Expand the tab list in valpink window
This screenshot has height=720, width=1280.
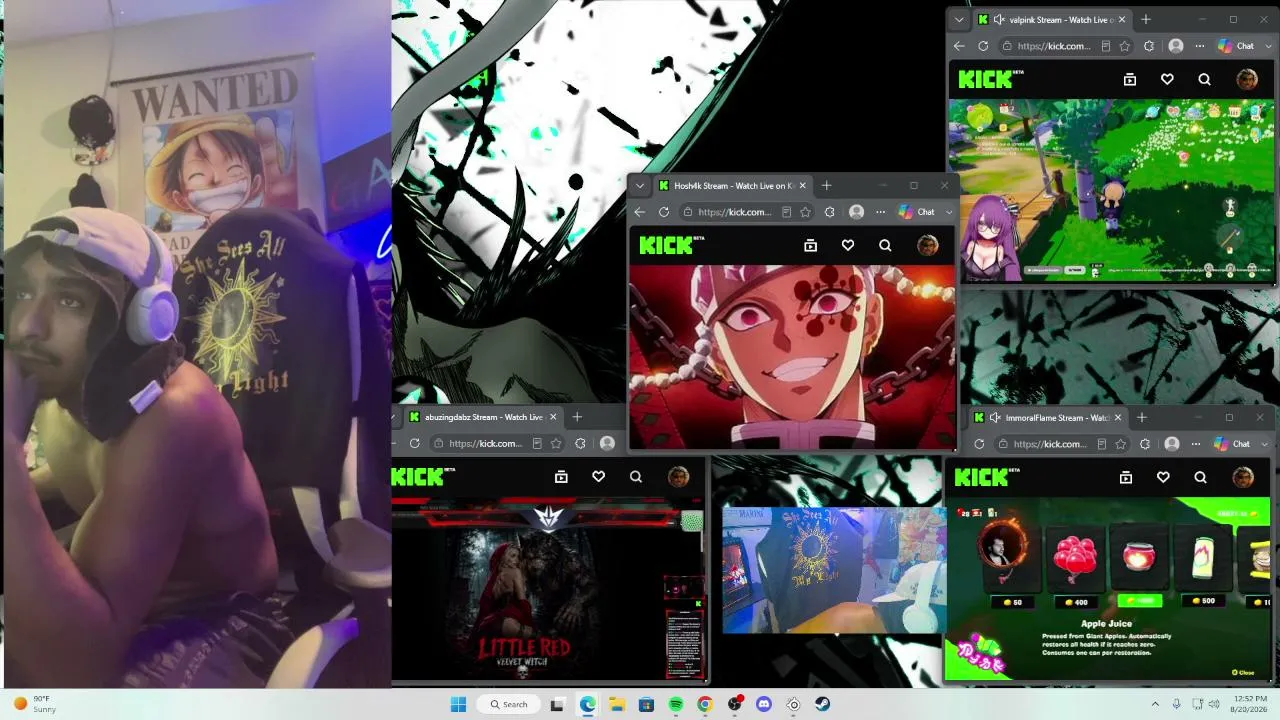959,19
